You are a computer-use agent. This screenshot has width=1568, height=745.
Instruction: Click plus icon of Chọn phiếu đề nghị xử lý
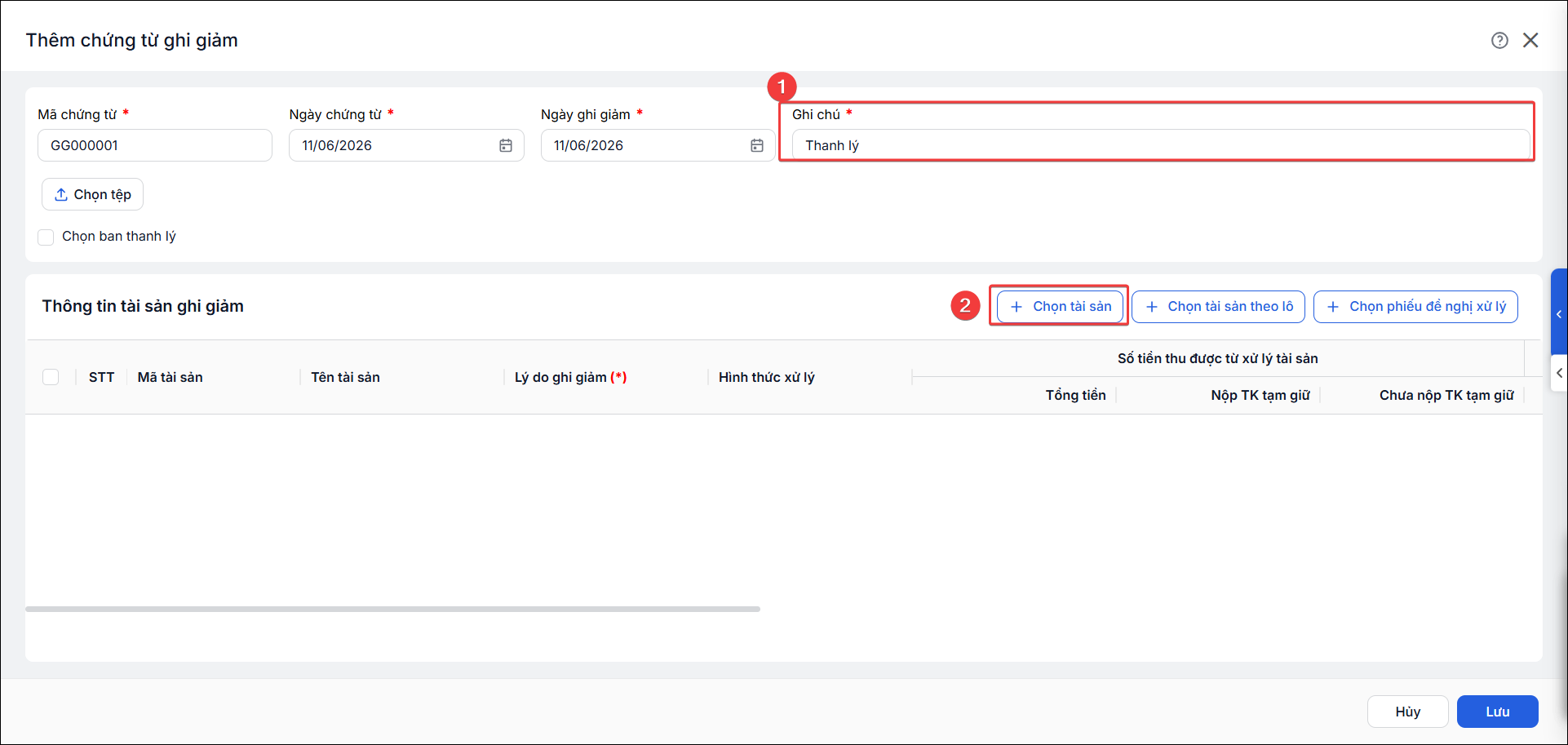(x=1333, y=307)
